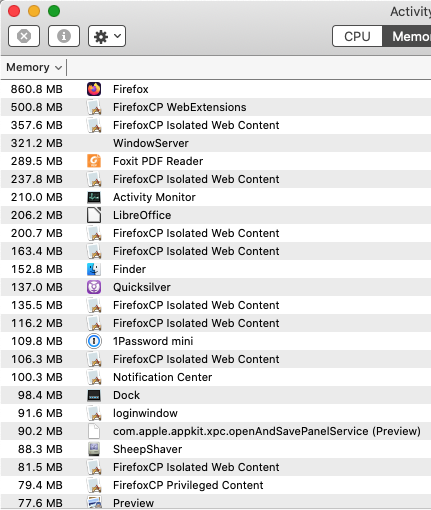Click the Notification Center icon
The image size is (431, 510).
pos(94,377)
